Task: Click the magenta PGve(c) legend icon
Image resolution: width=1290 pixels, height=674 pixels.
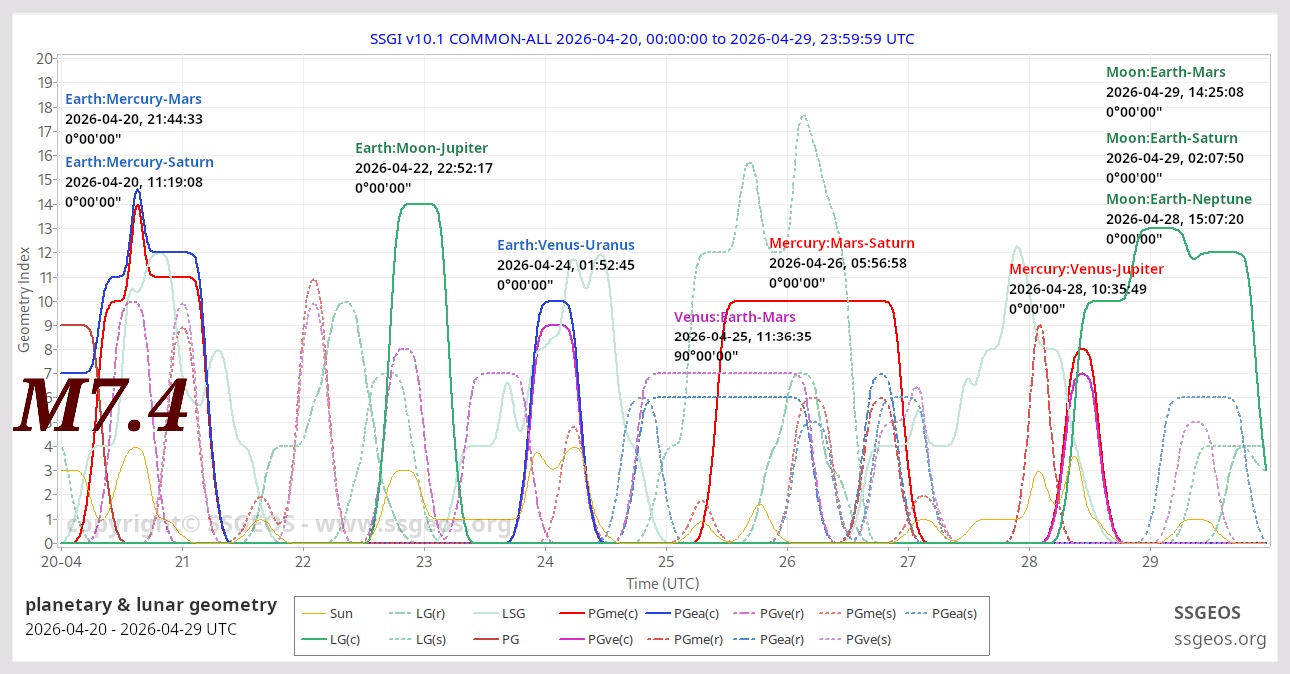Action: tap(572, 638)
